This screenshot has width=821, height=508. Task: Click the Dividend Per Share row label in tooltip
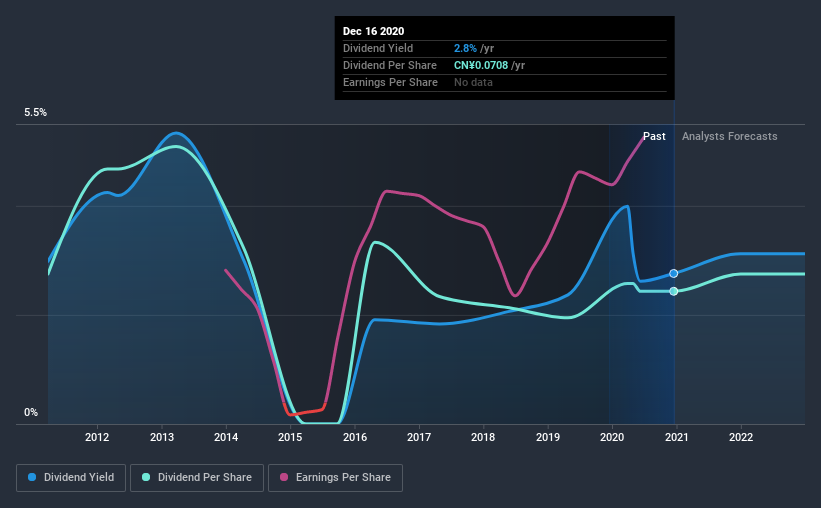pyautogui.click(x=390, y=65)
